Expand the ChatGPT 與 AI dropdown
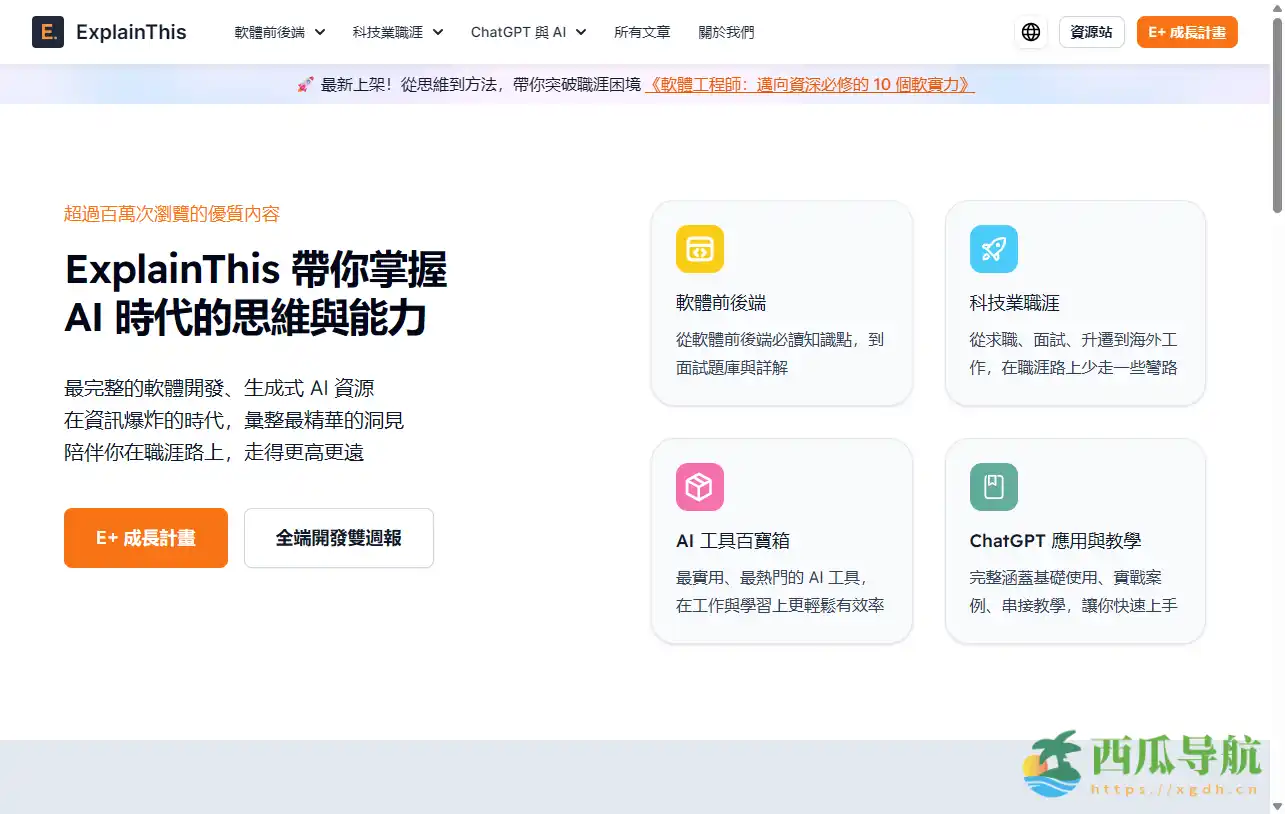Screen dimensions: 1285x814 tap(528, 32)
